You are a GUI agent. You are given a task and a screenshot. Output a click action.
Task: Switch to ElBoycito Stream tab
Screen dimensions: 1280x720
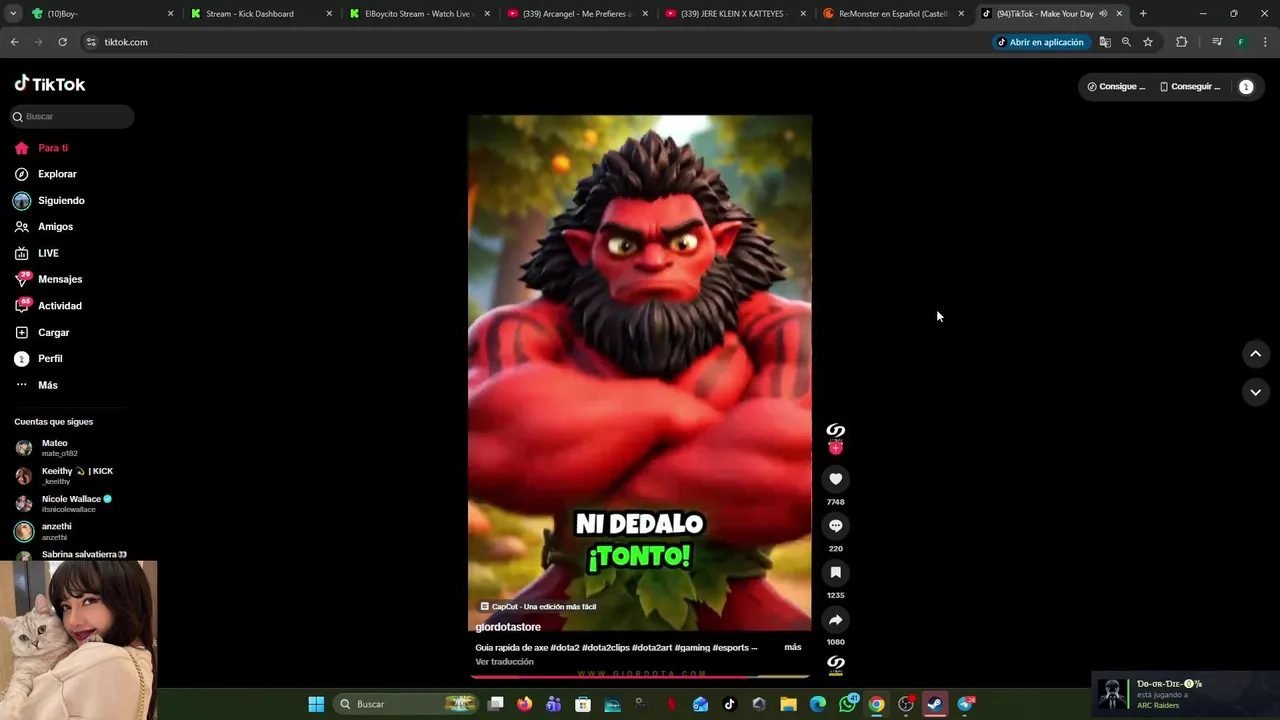[x=420, y=14]
